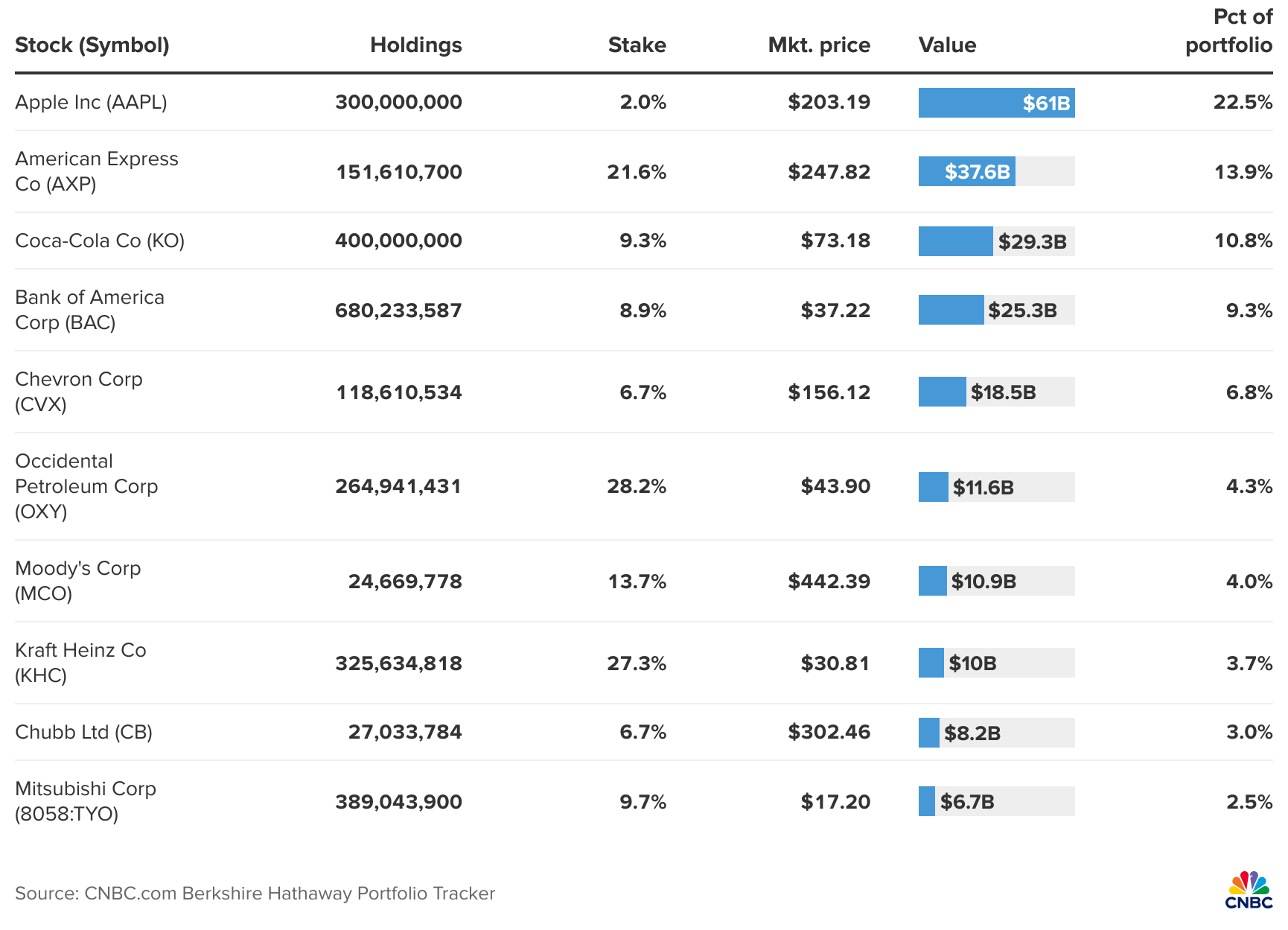Open the Apple Inc (AAPL) stock name
Viewport: 1288px width, 930px height.
[91, 102]
